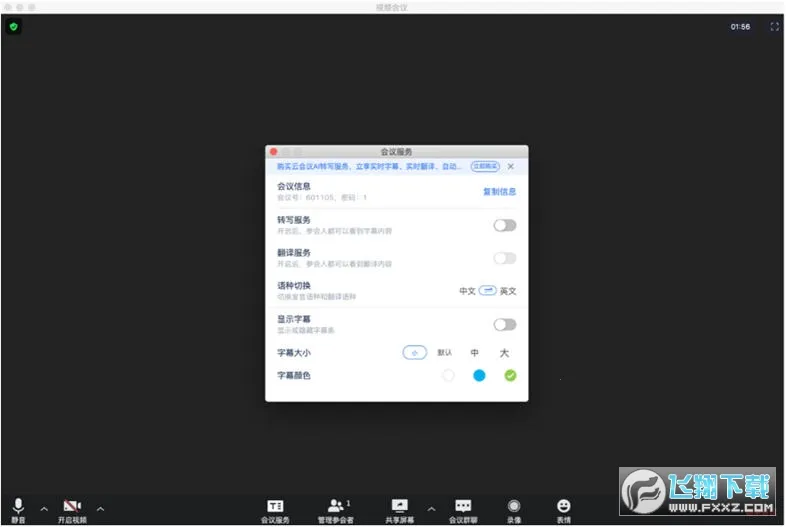Viewport: 786px width, 527px height.
Task: Start 共享屏幕 screen sharing
Action: pos(400,506)
